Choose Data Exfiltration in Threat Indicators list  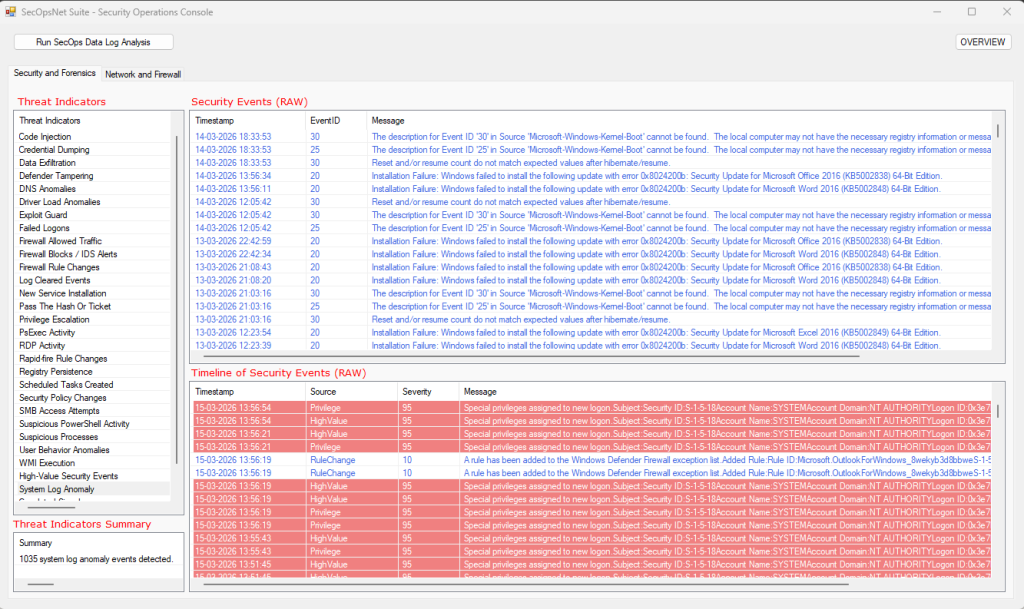pyautogui.click(x=47, y=163)
